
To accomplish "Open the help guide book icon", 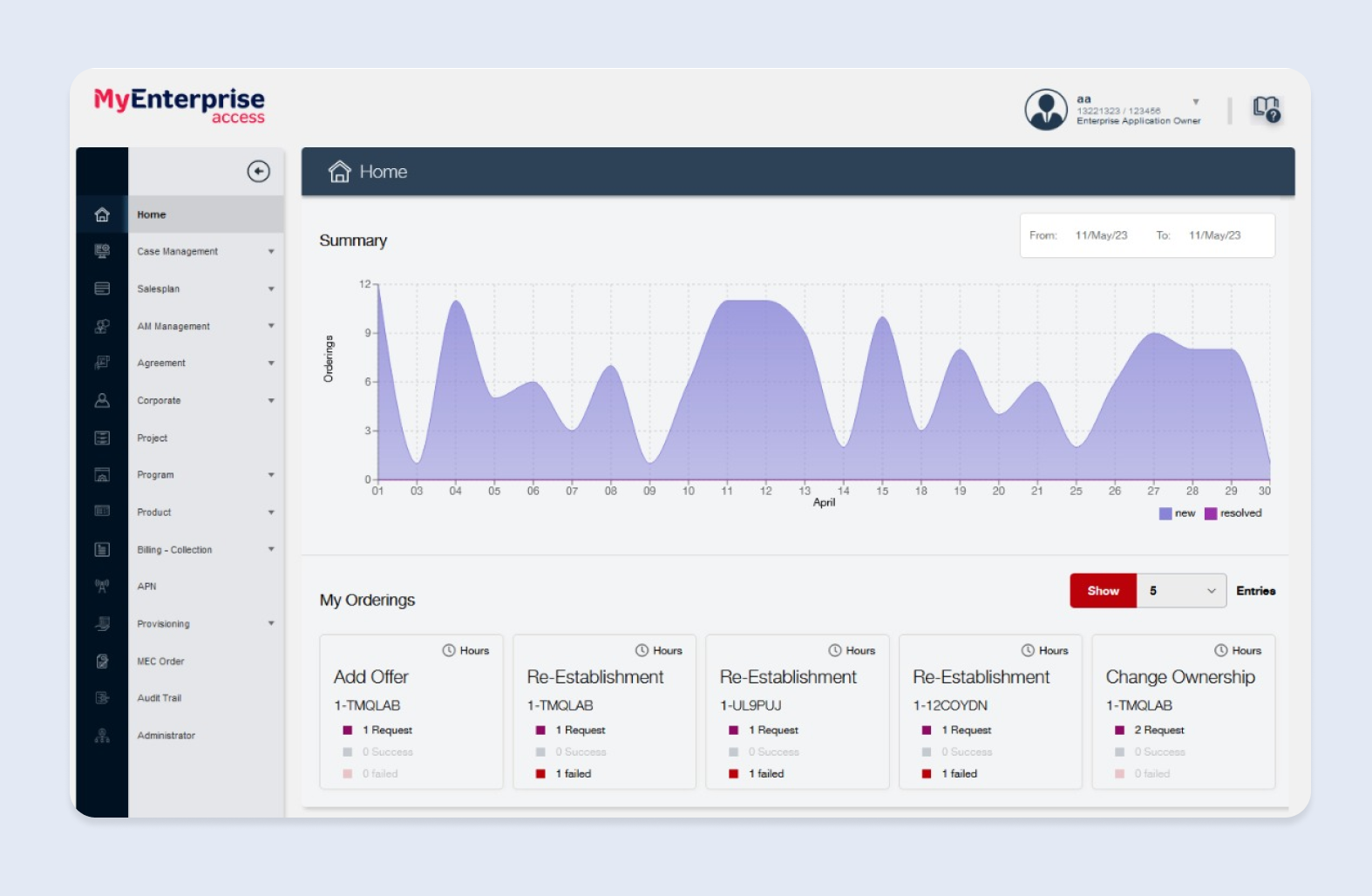I will [x=1266, y=109].
